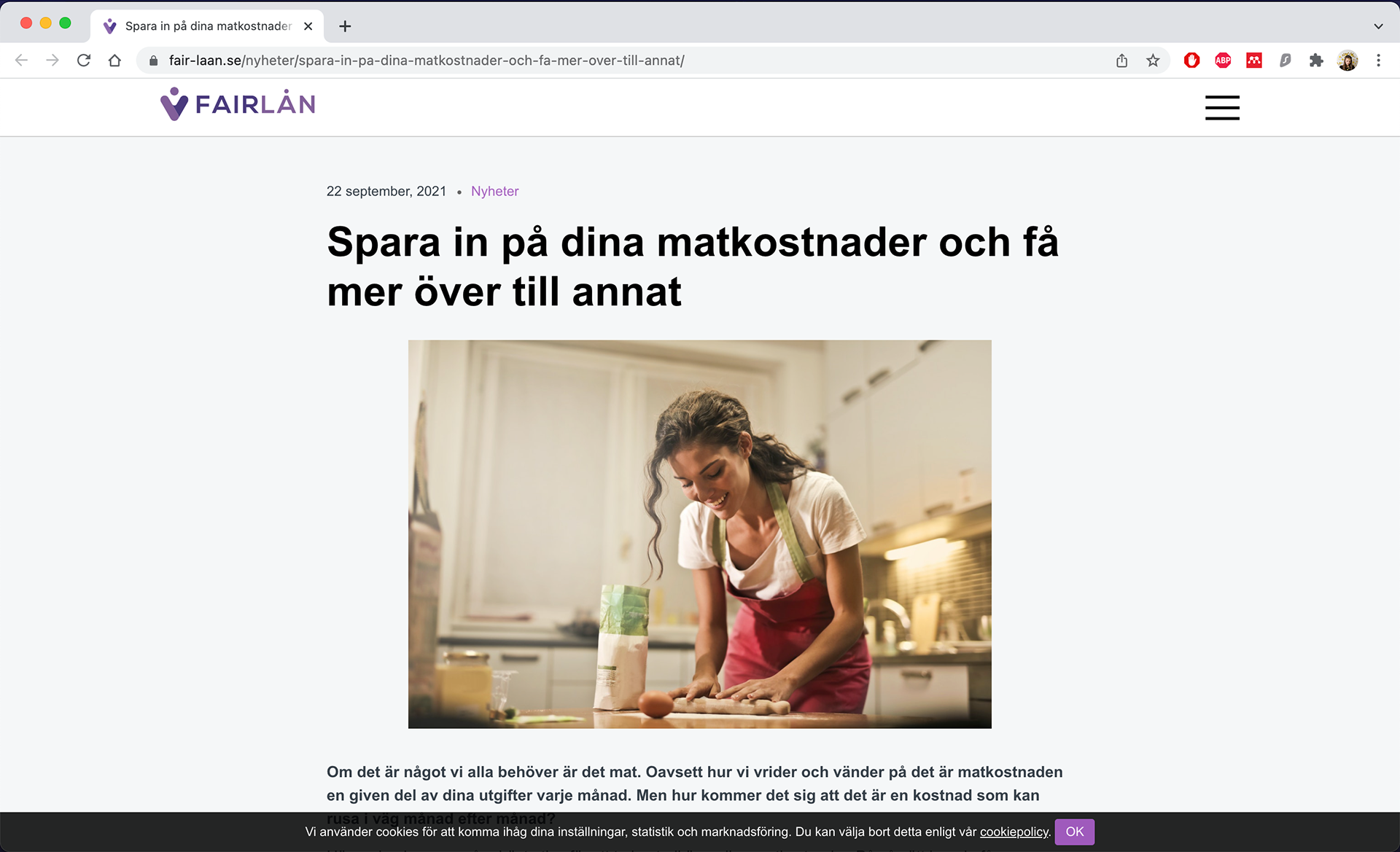Expand the tab search chevron
This screenshot has width=1400, height=852.
click(x=1378, y=26)
